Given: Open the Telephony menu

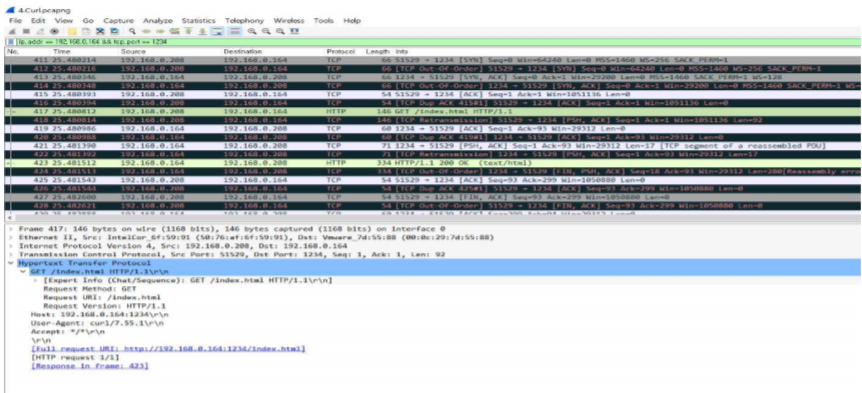Looking at the screenshot, I should (244, 21).
